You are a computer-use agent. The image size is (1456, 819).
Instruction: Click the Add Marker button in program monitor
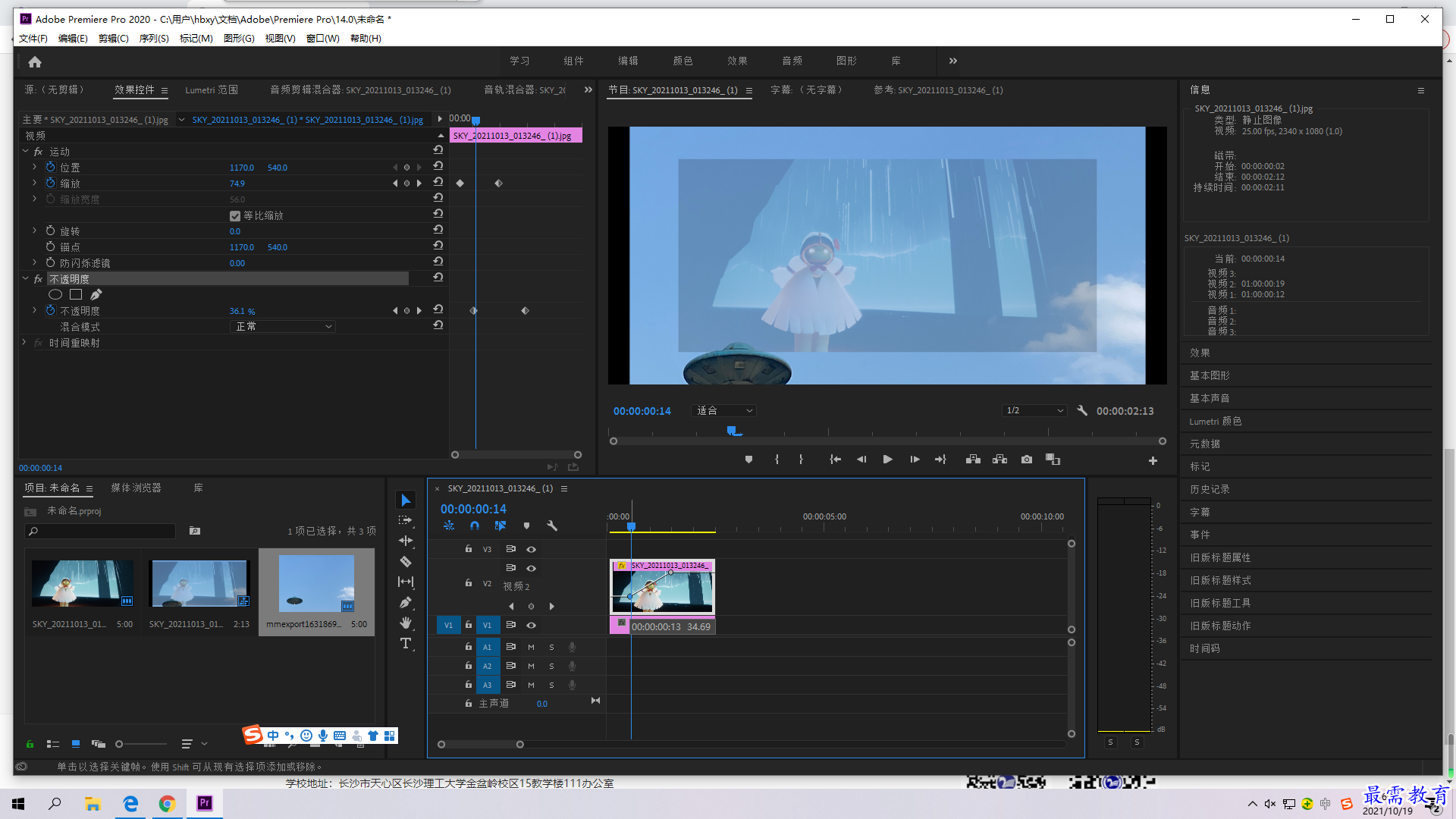(748, 460)
